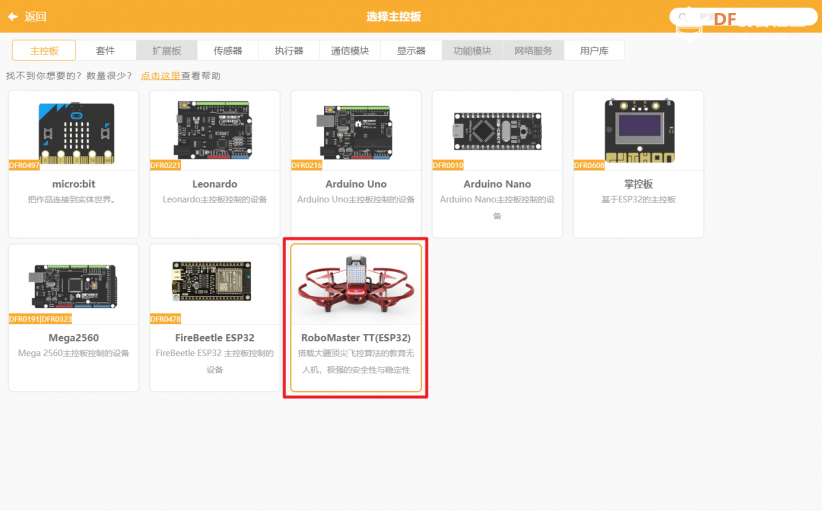This screenshot has height=511, width=822.
Task: Click the 基于ESP32的主控板 description
Action: point(638,200)
